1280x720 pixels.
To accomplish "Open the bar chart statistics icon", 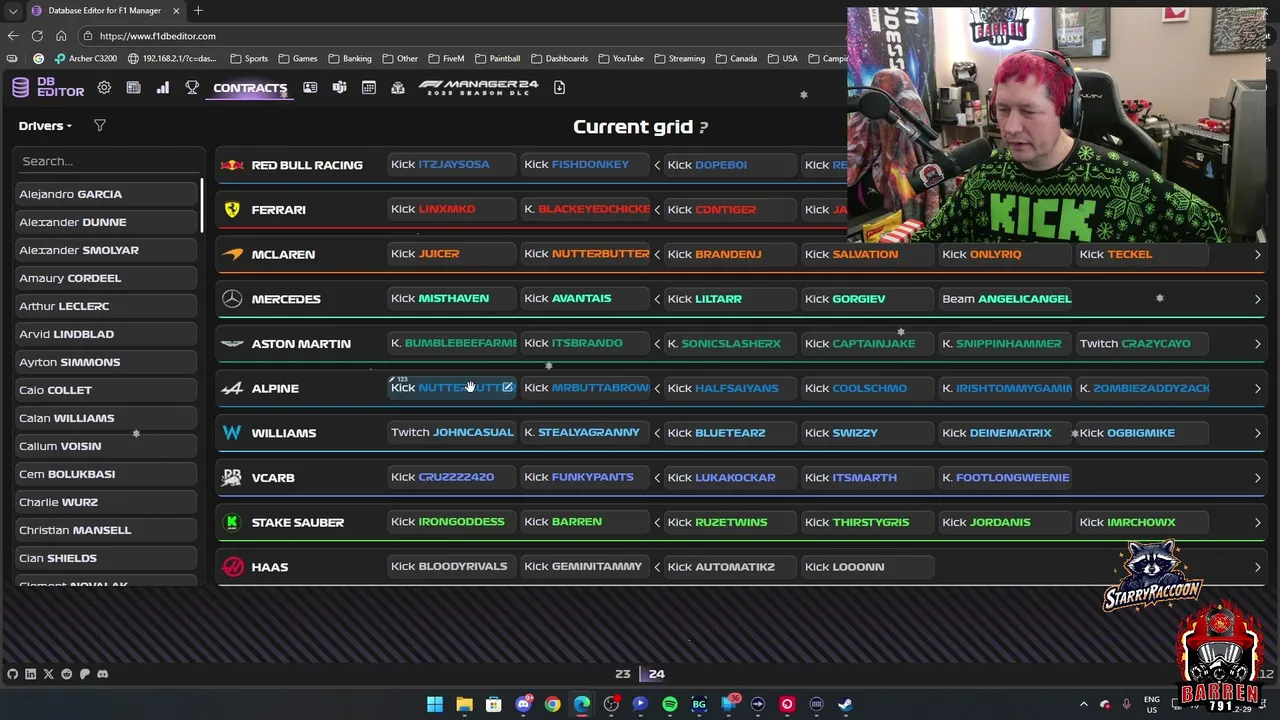I will point(163,88).
